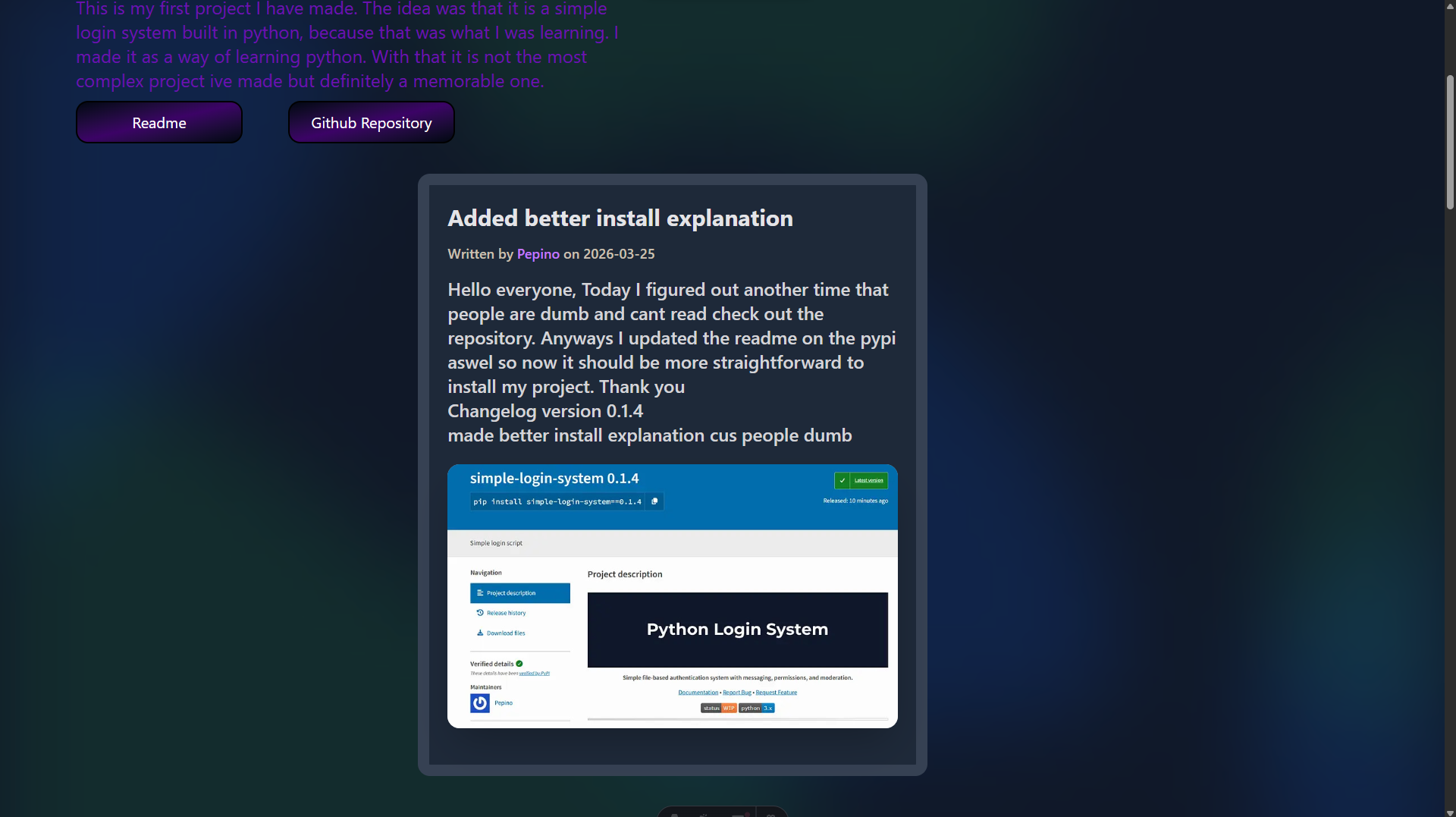The width and height of the screenshot is (1456, 817).
Task: Open the Github Repository button
Action: [372, 122]
